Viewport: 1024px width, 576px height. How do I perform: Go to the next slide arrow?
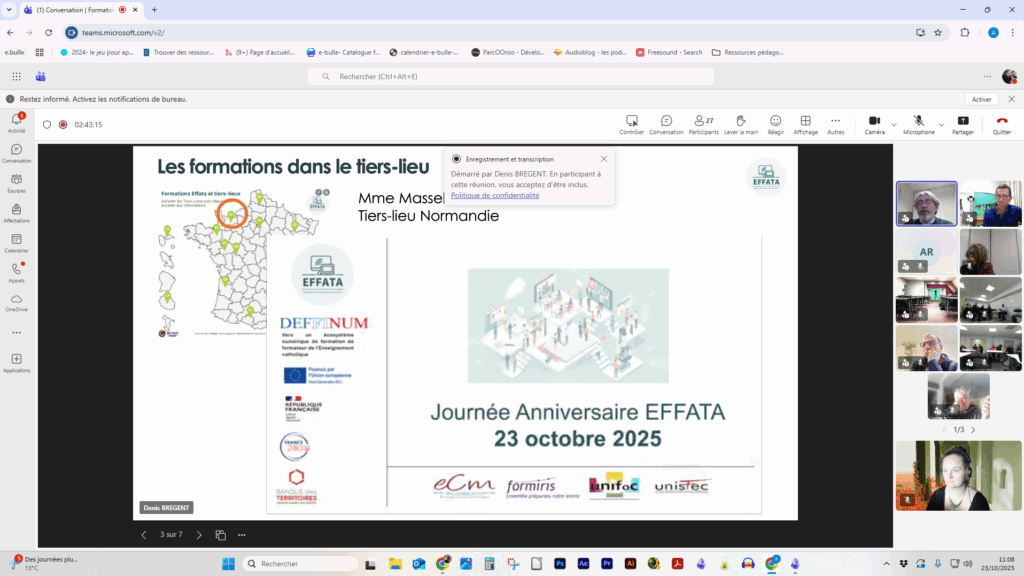click(x=199, y=535)
